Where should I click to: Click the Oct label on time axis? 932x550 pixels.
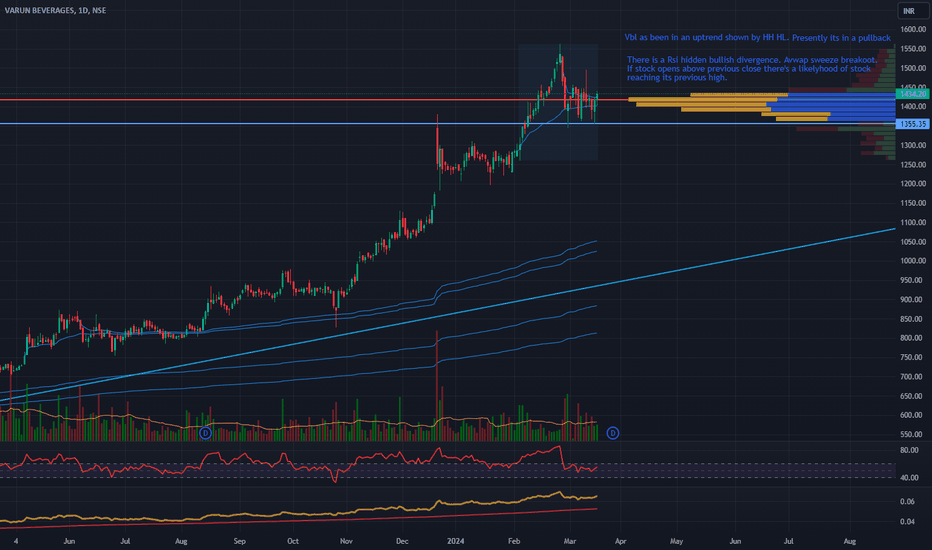[293, 541]
